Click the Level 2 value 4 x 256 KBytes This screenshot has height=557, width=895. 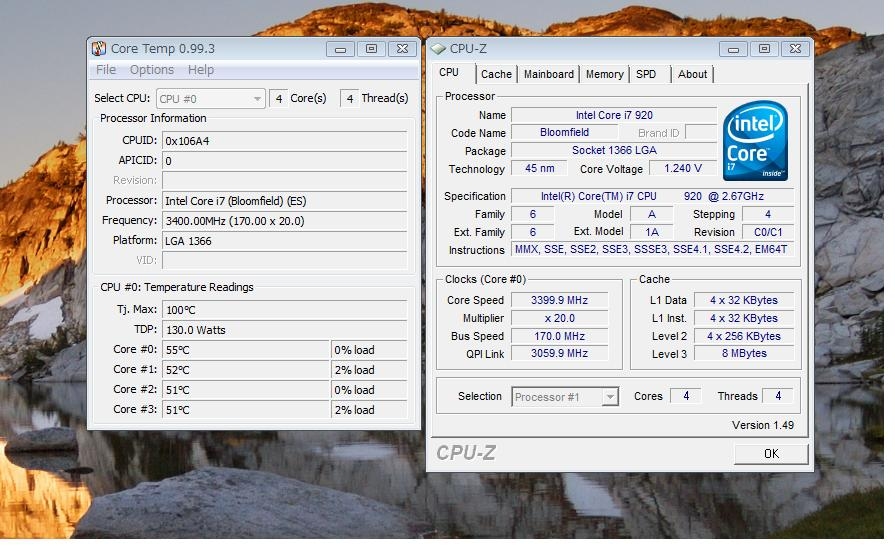pyautogui.click(x=744, y=336)
